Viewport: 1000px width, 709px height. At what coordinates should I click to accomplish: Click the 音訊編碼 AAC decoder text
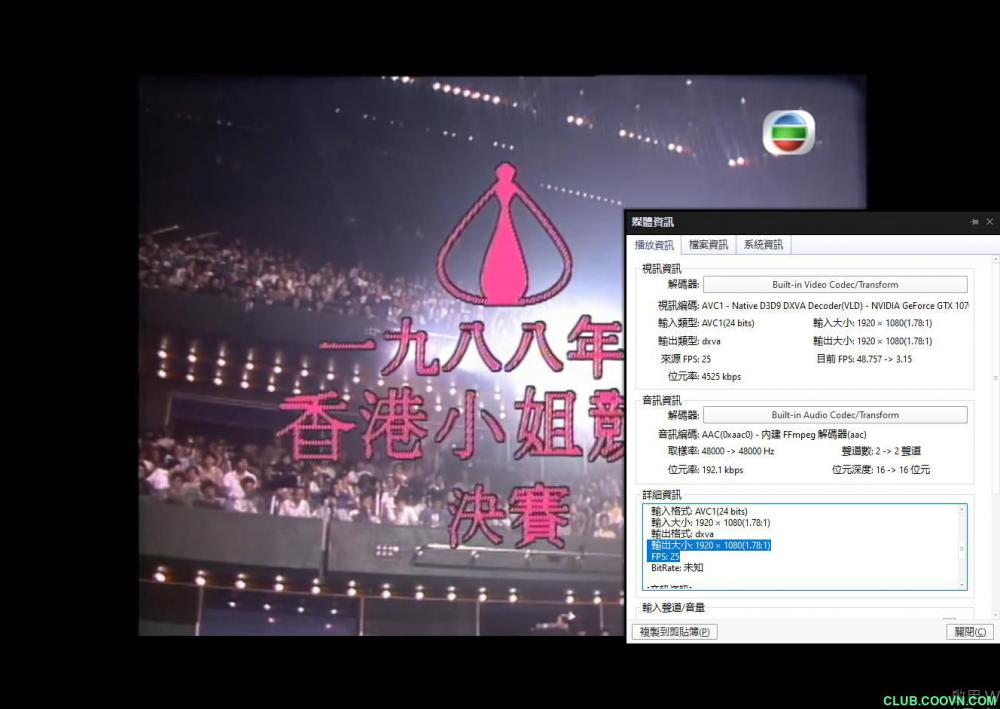pos(762,435)
